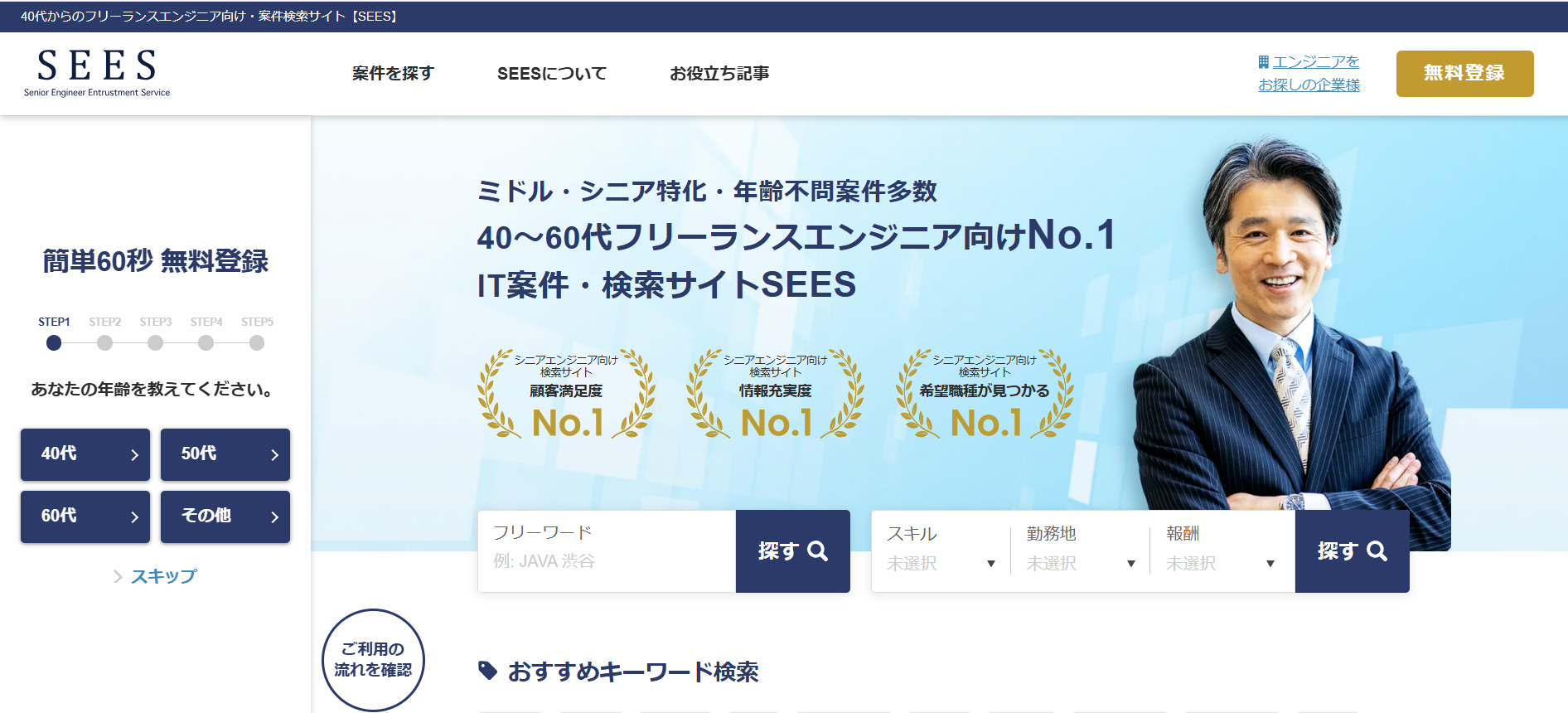Click the SEES logo
Screen dimensions: 1568x713
tap(97, 73)
